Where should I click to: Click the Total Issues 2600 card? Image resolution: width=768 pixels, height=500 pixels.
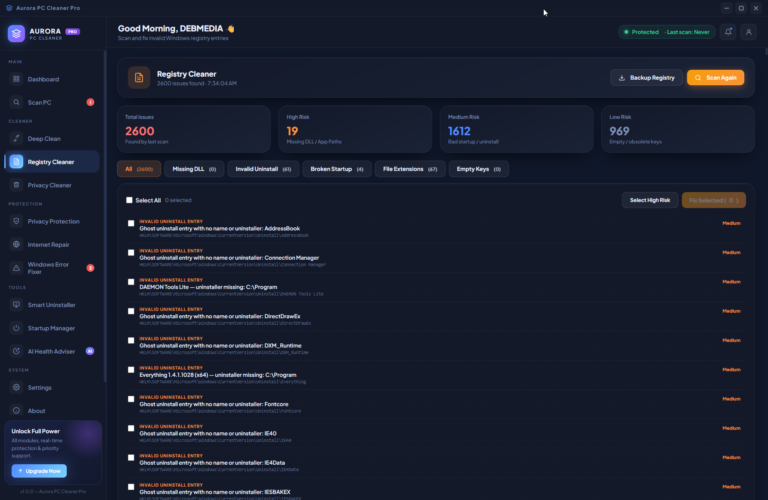tap(194, 129)
